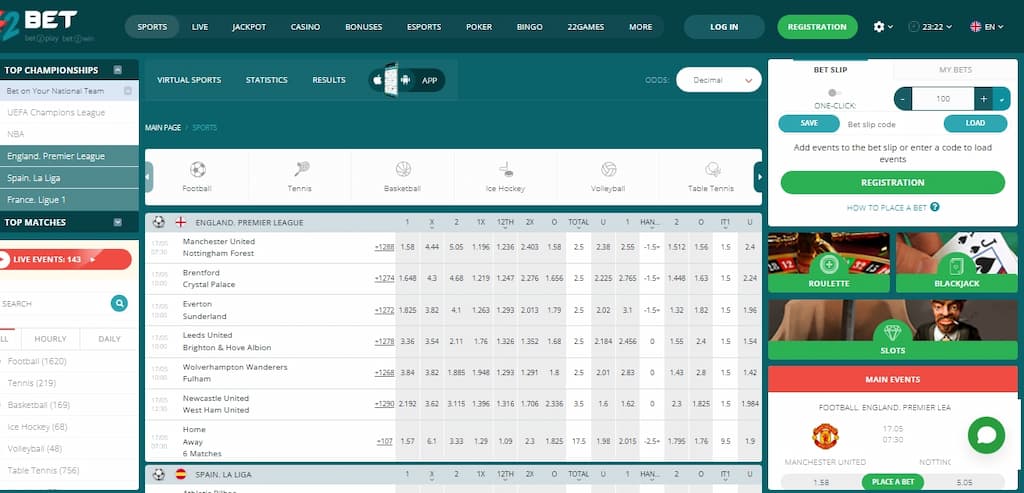Image resolution: width=1024 pixels, height=493 pixels.
Task: Increase stake with the plus button
Action: 984,99
